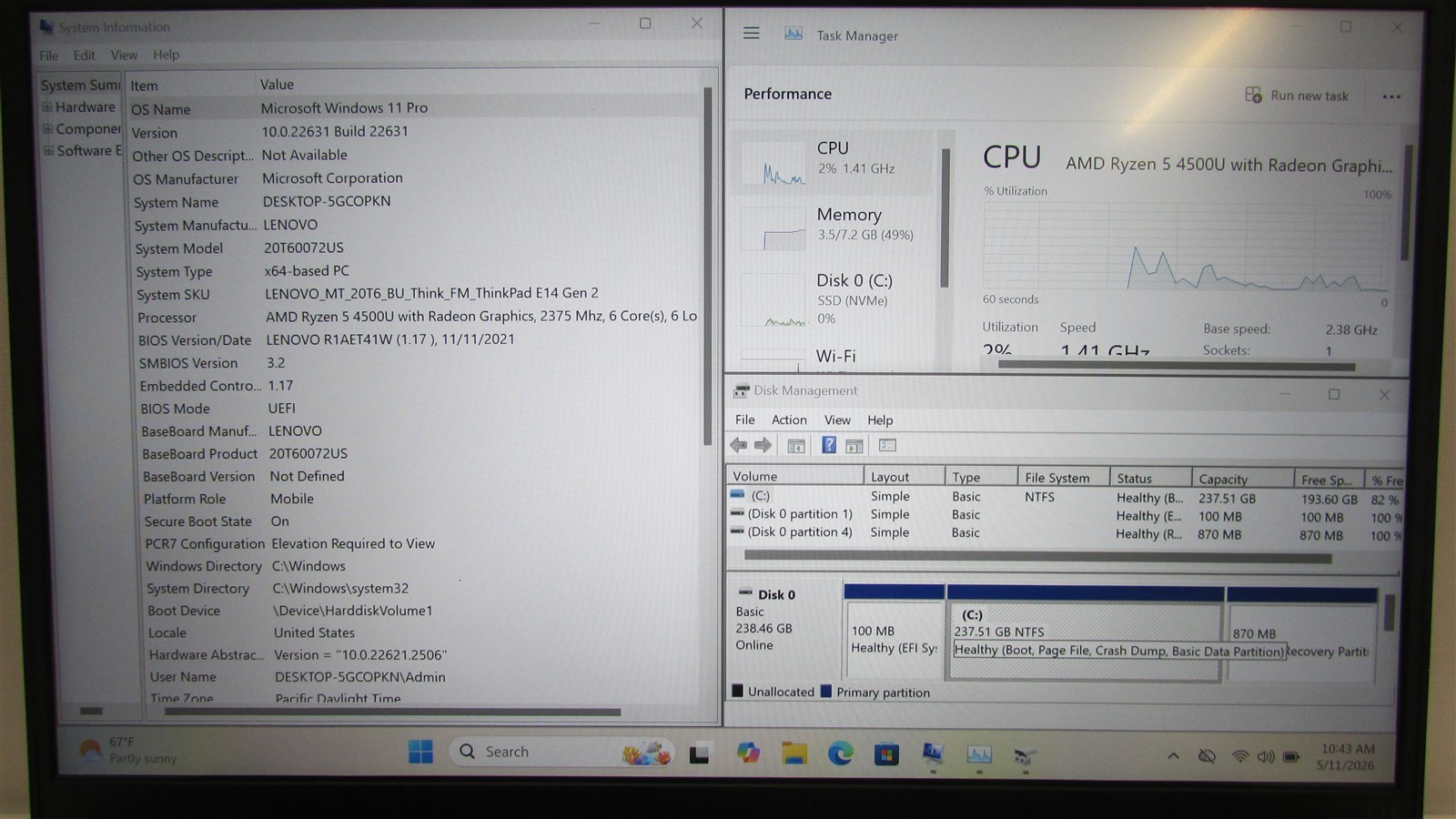Expand Components tree node
This screenshot has width=1456, height=819.
[48, 128]
